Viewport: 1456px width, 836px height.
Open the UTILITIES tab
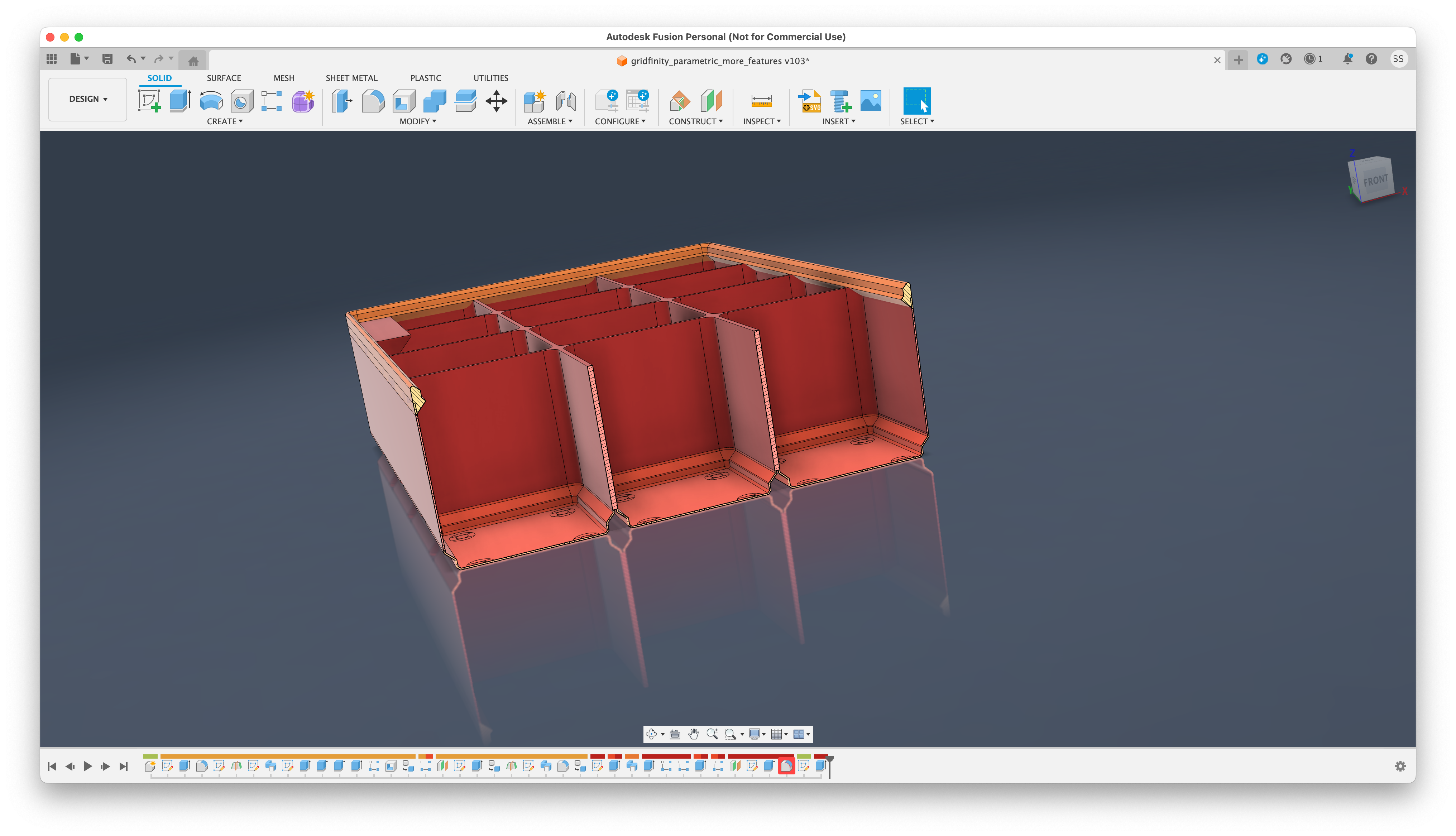[490, 78]
